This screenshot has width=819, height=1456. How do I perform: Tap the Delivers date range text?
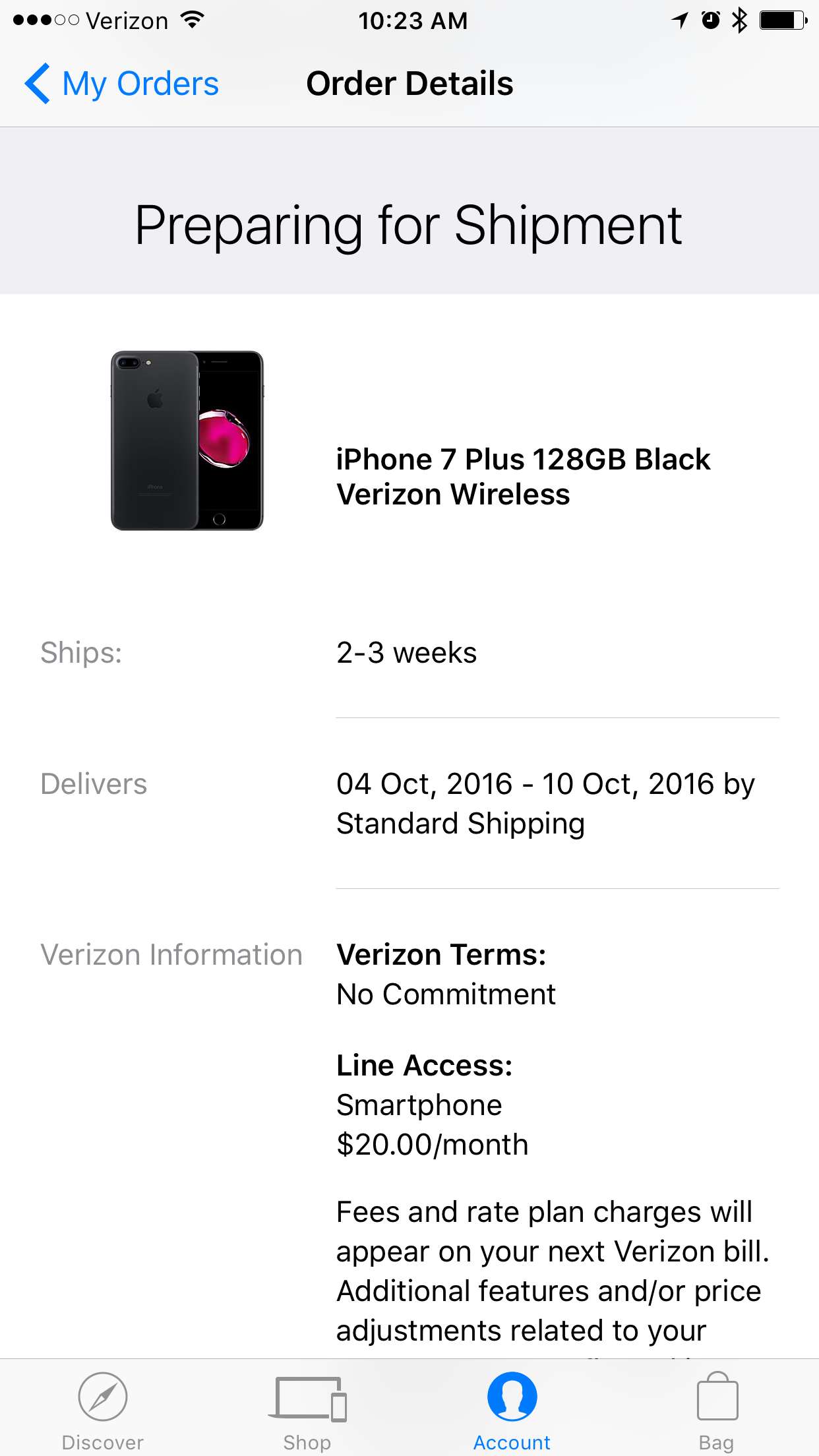point(545,803)
